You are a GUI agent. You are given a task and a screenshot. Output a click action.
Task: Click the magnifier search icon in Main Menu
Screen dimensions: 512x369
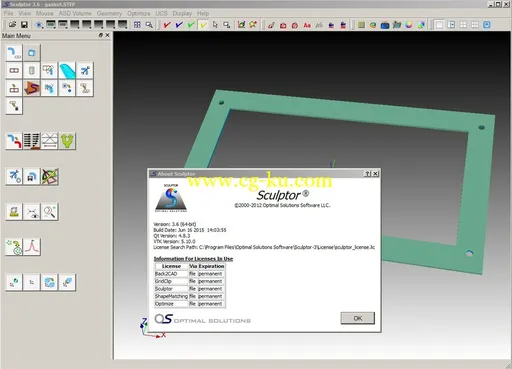pos(49,212)
